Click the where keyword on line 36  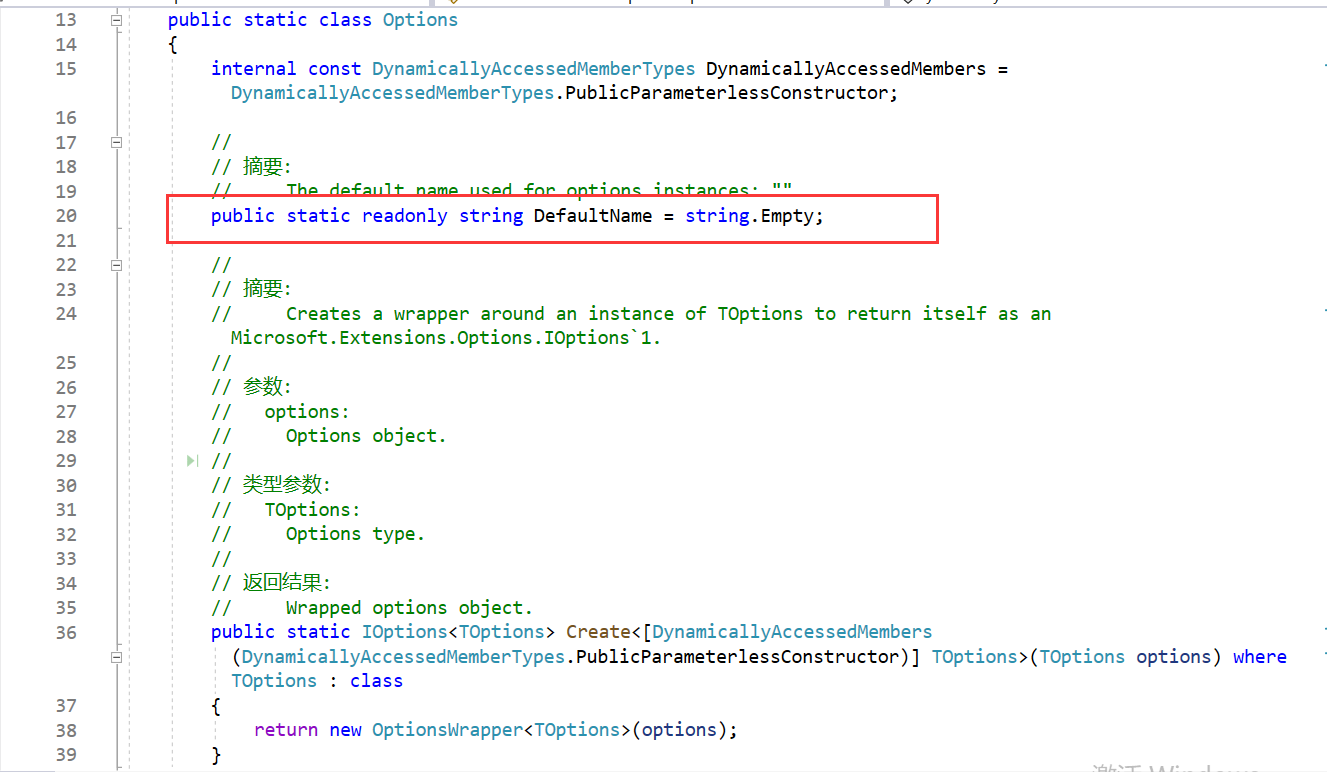pyautogui.click(x=1260, y=657)
